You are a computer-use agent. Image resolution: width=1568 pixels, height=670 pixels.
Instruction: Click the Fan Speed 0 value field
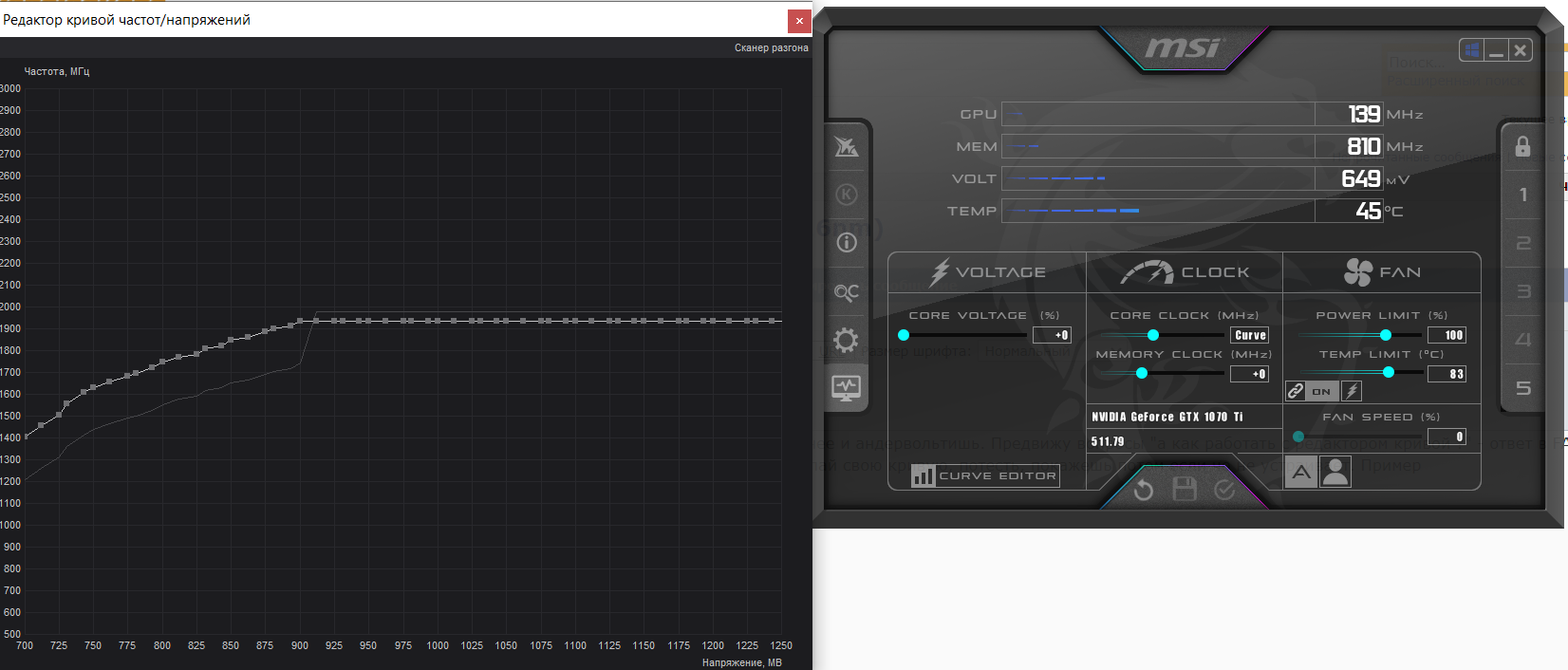(1447, 437)
